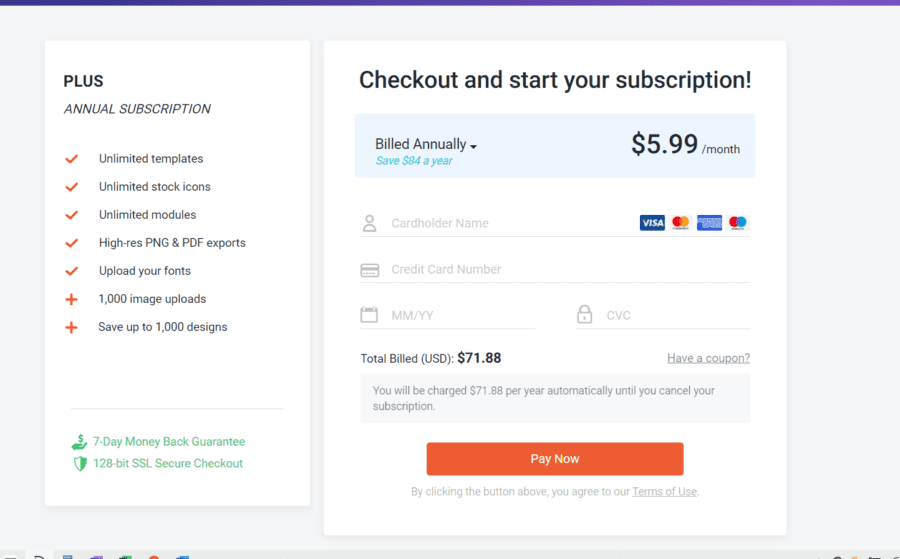Click the Mastercard logo icon

pyautogui.click(x=681, y=223)
